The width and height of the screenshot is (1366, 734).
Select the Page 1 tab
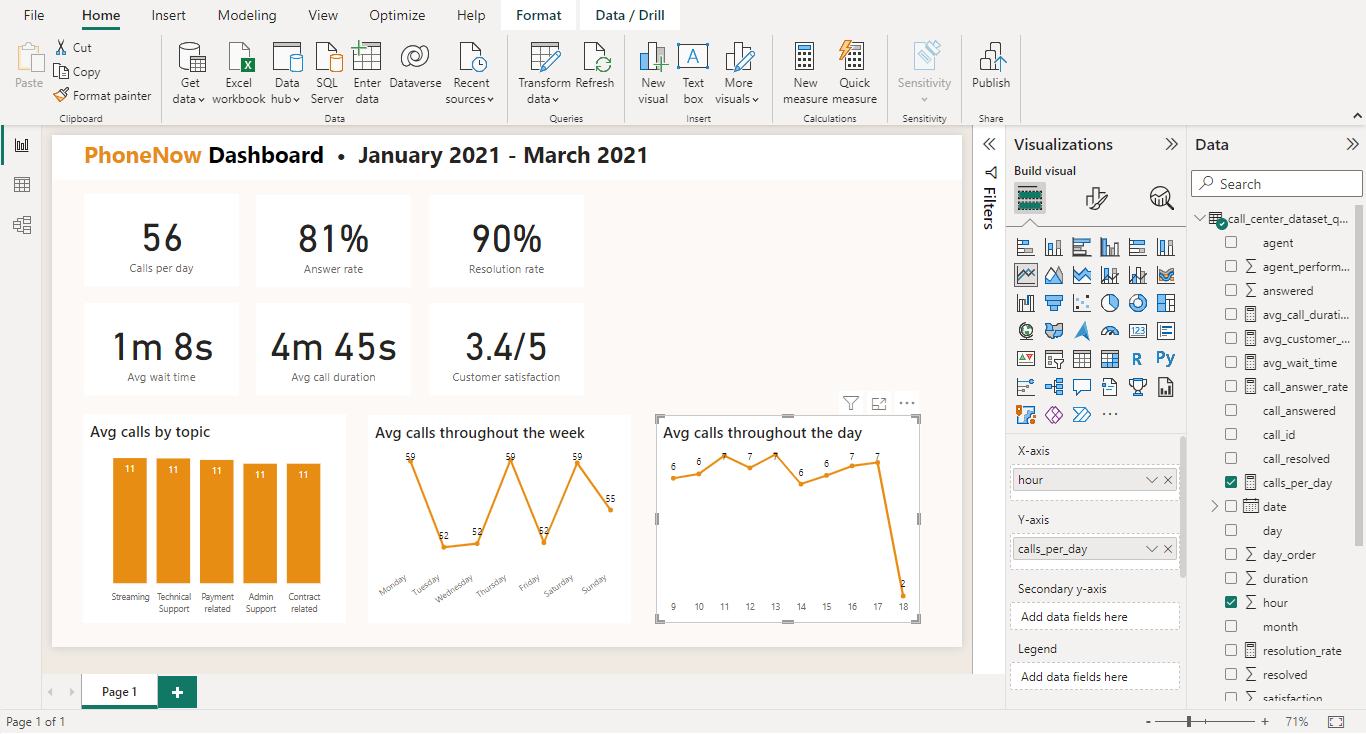point(119,692)
